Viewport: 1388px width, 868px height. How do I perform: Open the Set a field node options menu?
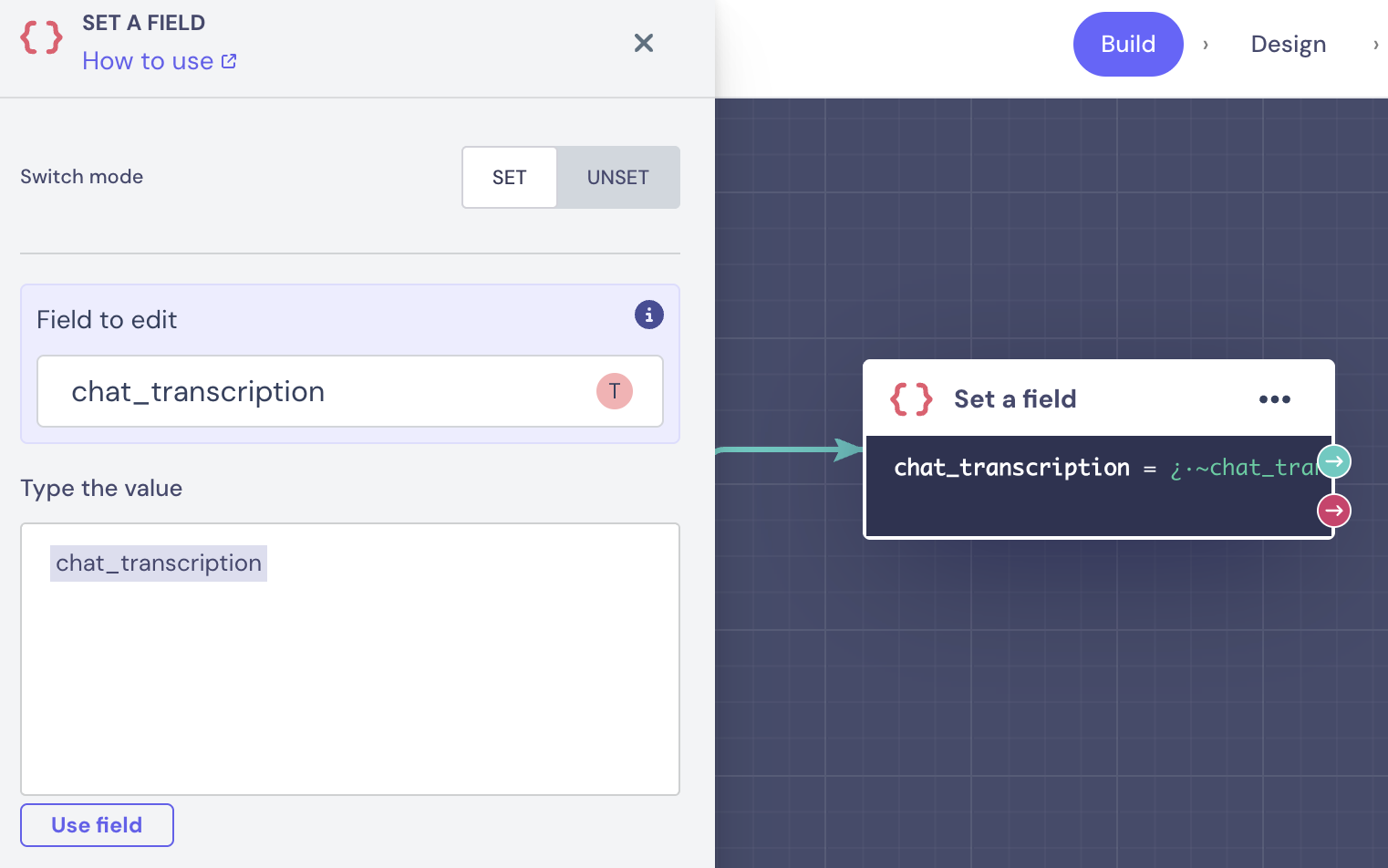pyautogui.click(x=1274, y=399)
